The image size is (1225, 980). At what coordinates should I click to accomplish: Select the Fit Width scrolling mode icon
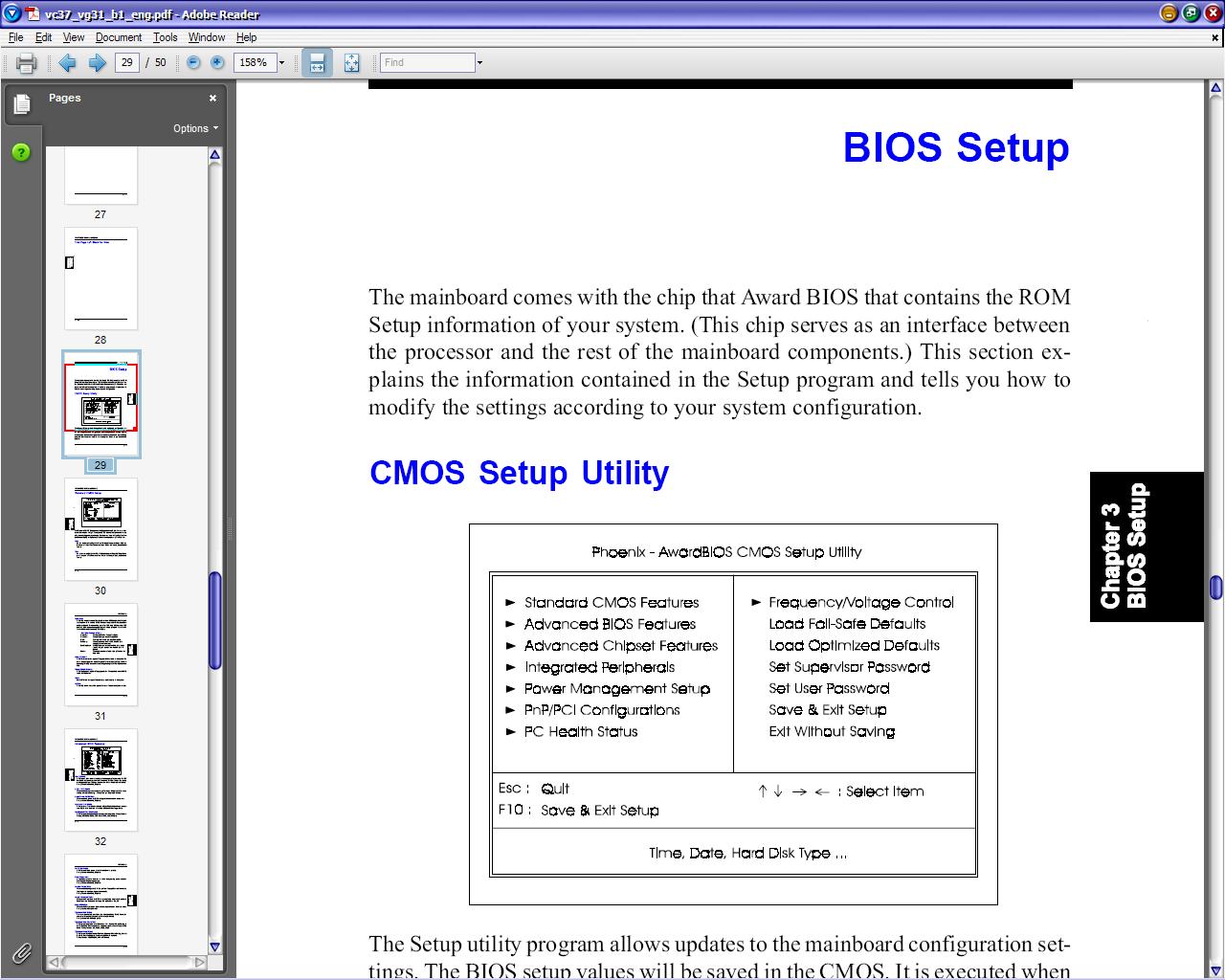pos(317,63)
